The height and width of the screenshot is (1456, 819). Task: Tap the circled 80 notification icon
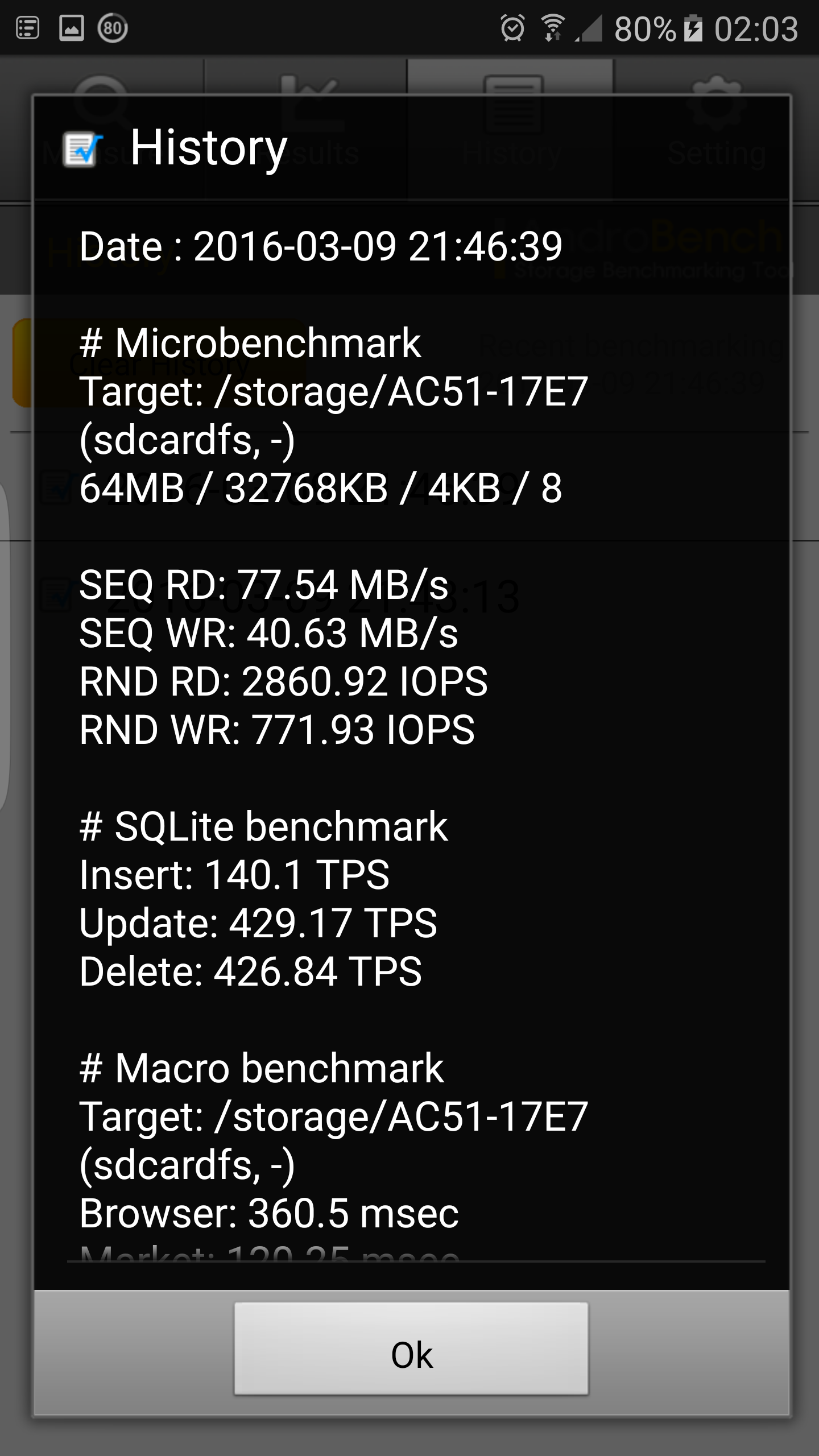(113, 28)
